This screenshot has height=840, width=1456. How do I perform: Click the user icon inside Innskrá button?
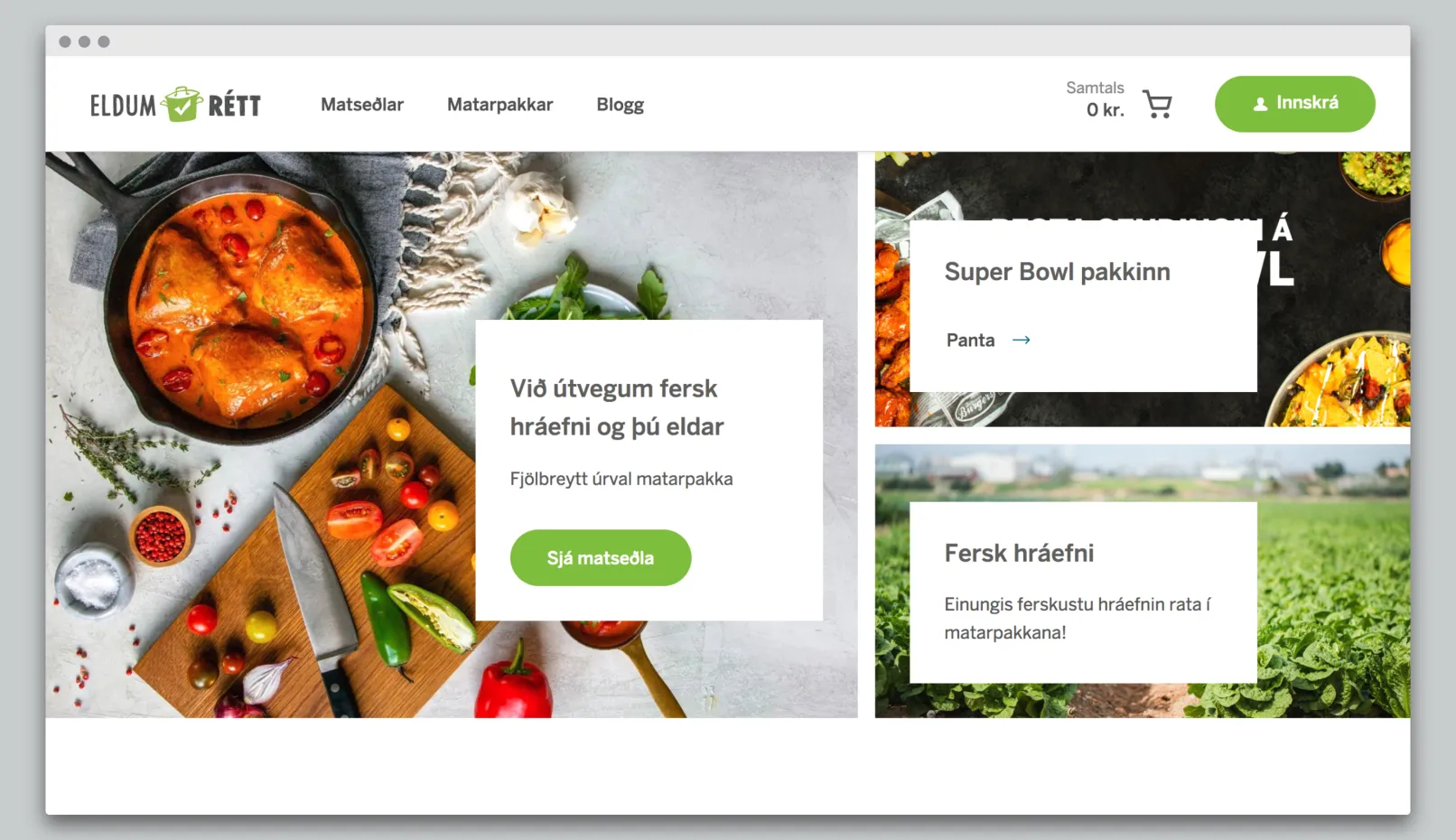tap(1260, 104)
